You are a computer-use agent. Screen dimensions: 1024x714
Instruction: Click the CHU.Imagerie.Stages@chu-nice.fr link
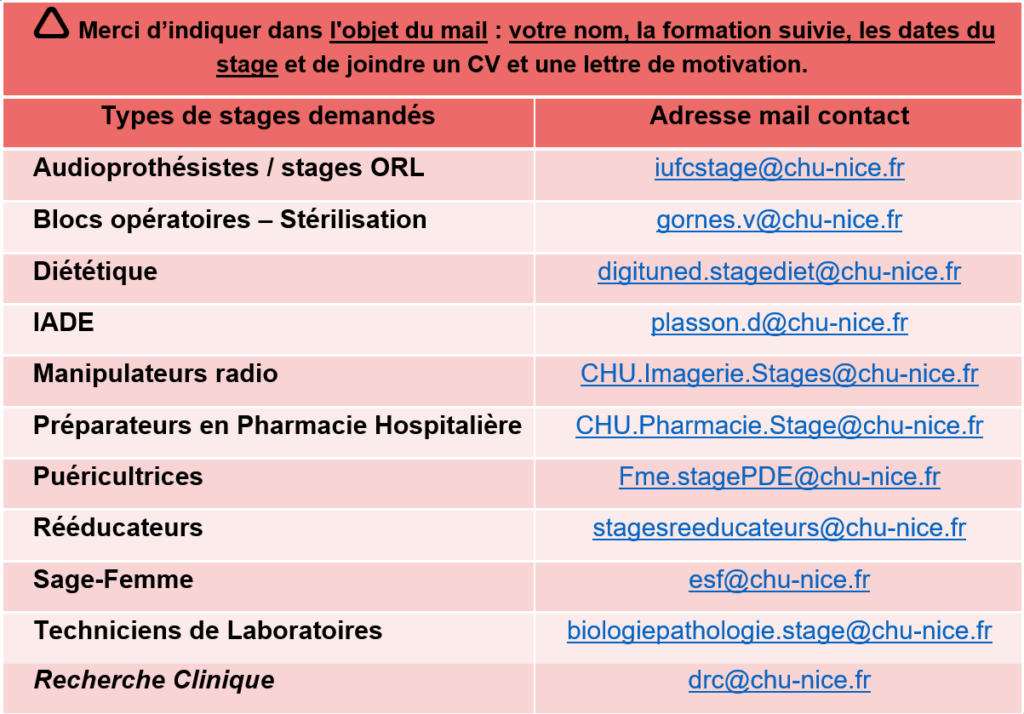[x=779, y=374]
